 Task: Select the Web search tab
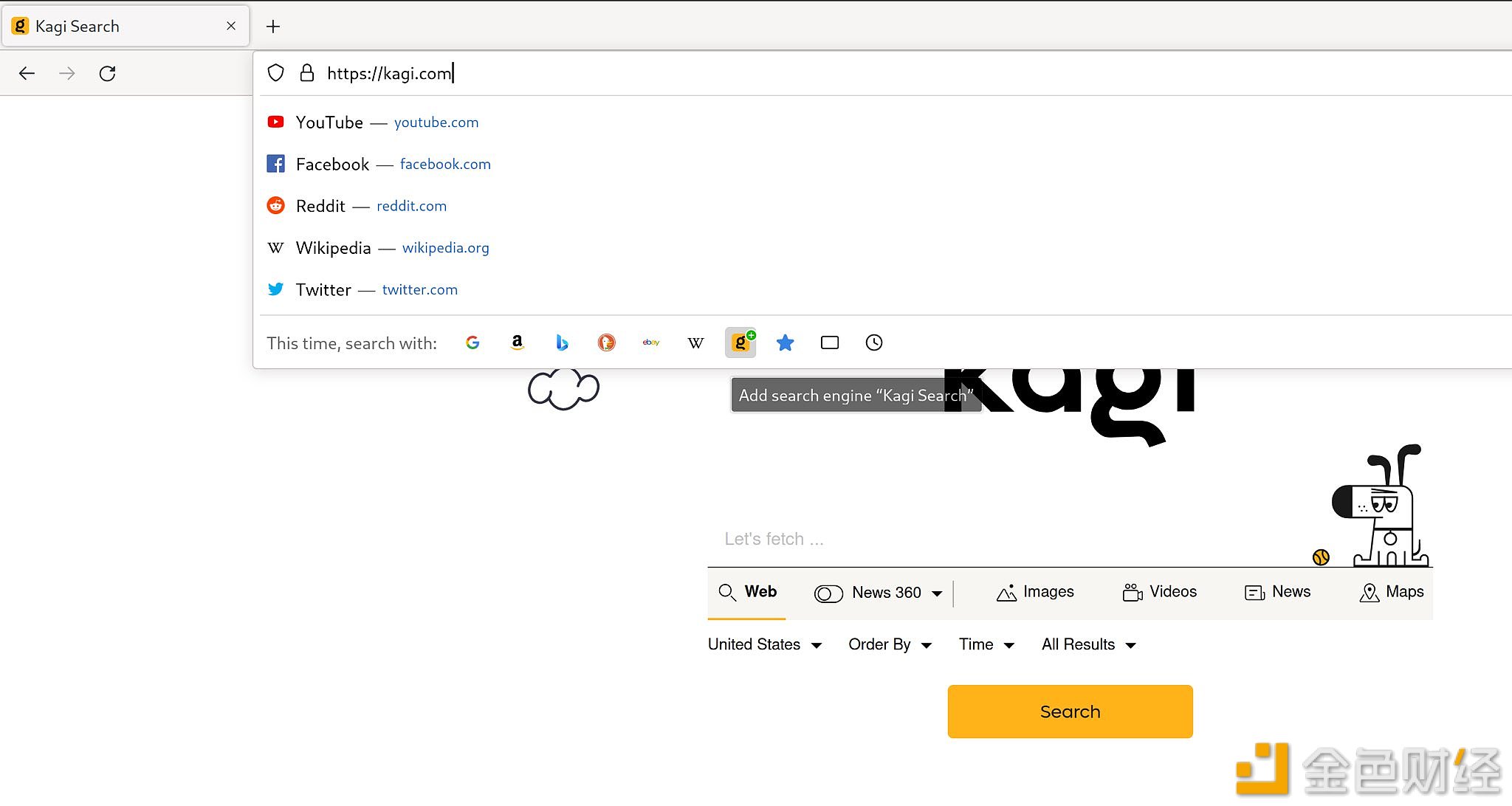point(747,592)
